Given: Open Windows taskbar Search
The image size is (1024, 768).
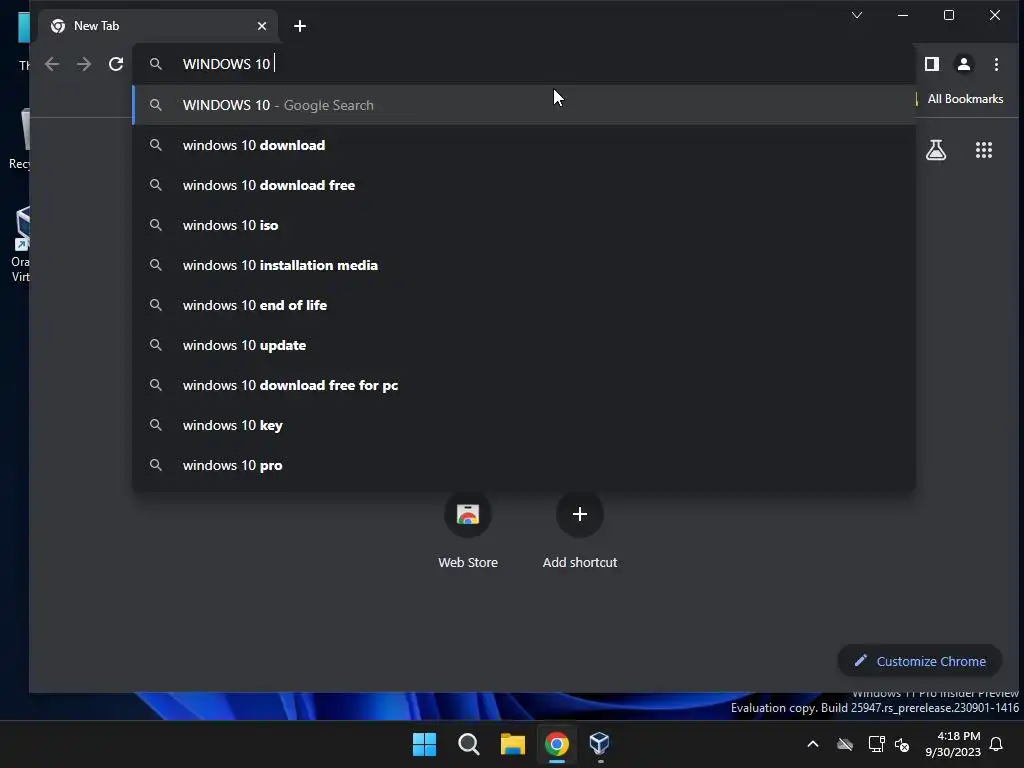Looking at the screenshot, I should coord(468,744).
